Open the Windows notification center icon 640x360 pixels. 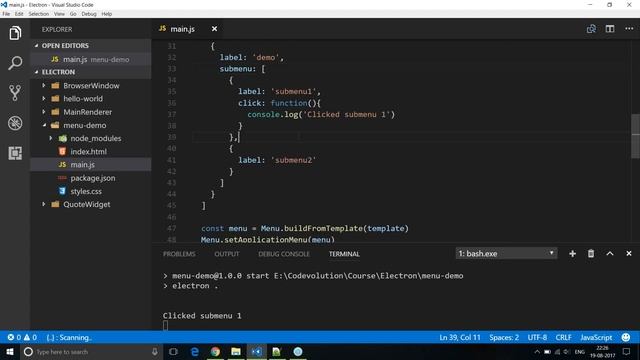pos(626,351)
